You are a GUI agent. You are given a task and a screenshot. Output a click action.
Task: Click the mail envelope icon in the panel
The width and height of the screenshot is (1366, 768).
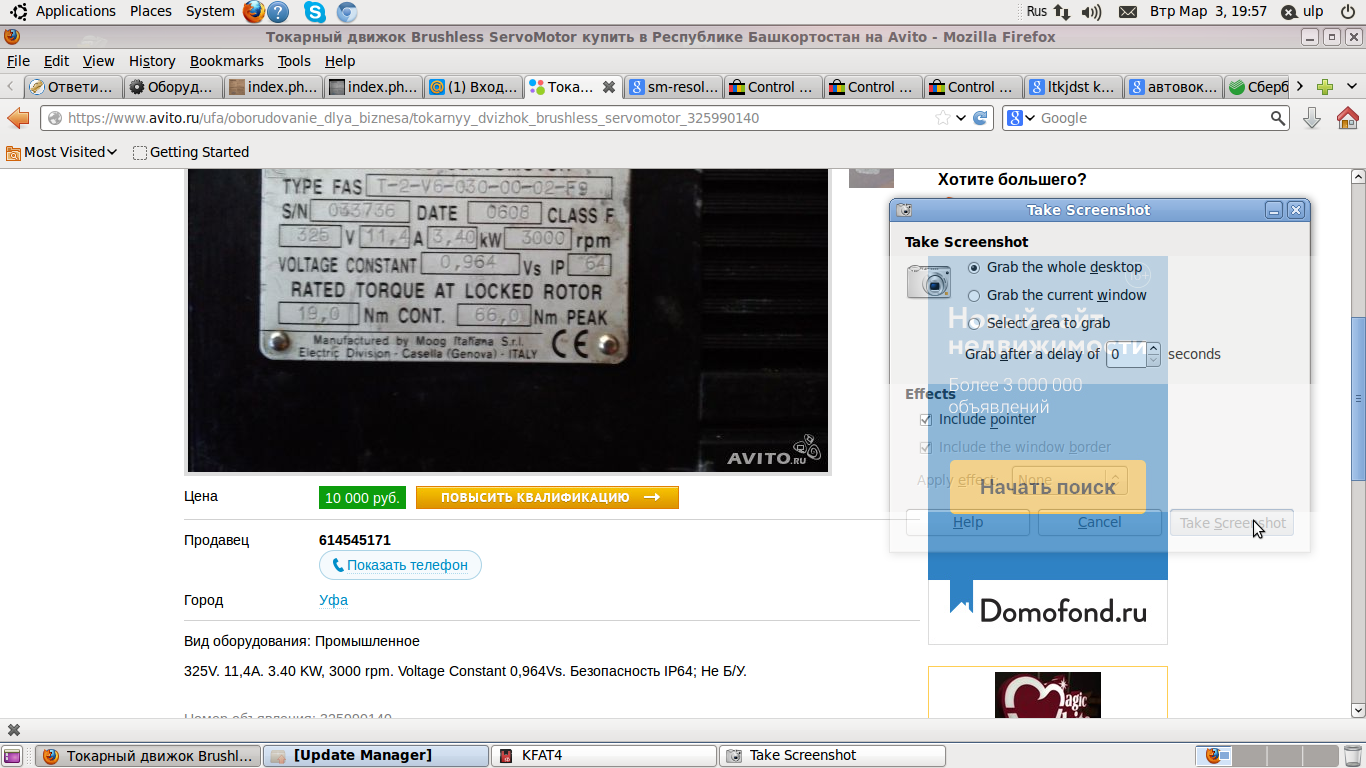[1128, 12]
